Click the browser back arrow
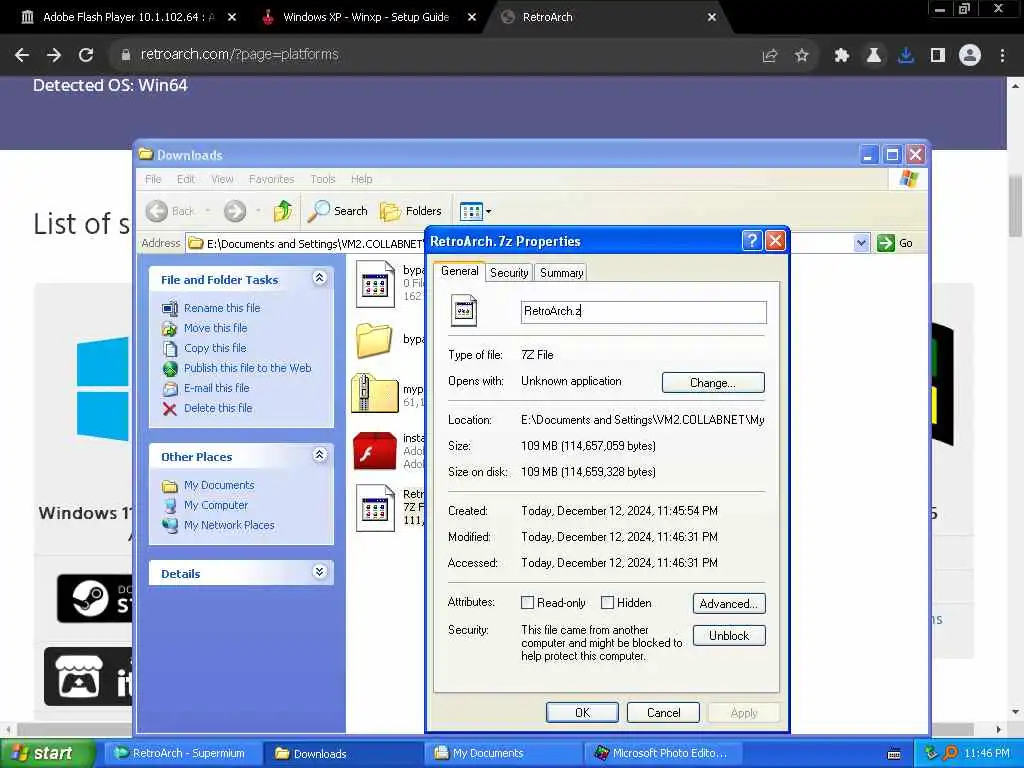 (x=22, y=55)
